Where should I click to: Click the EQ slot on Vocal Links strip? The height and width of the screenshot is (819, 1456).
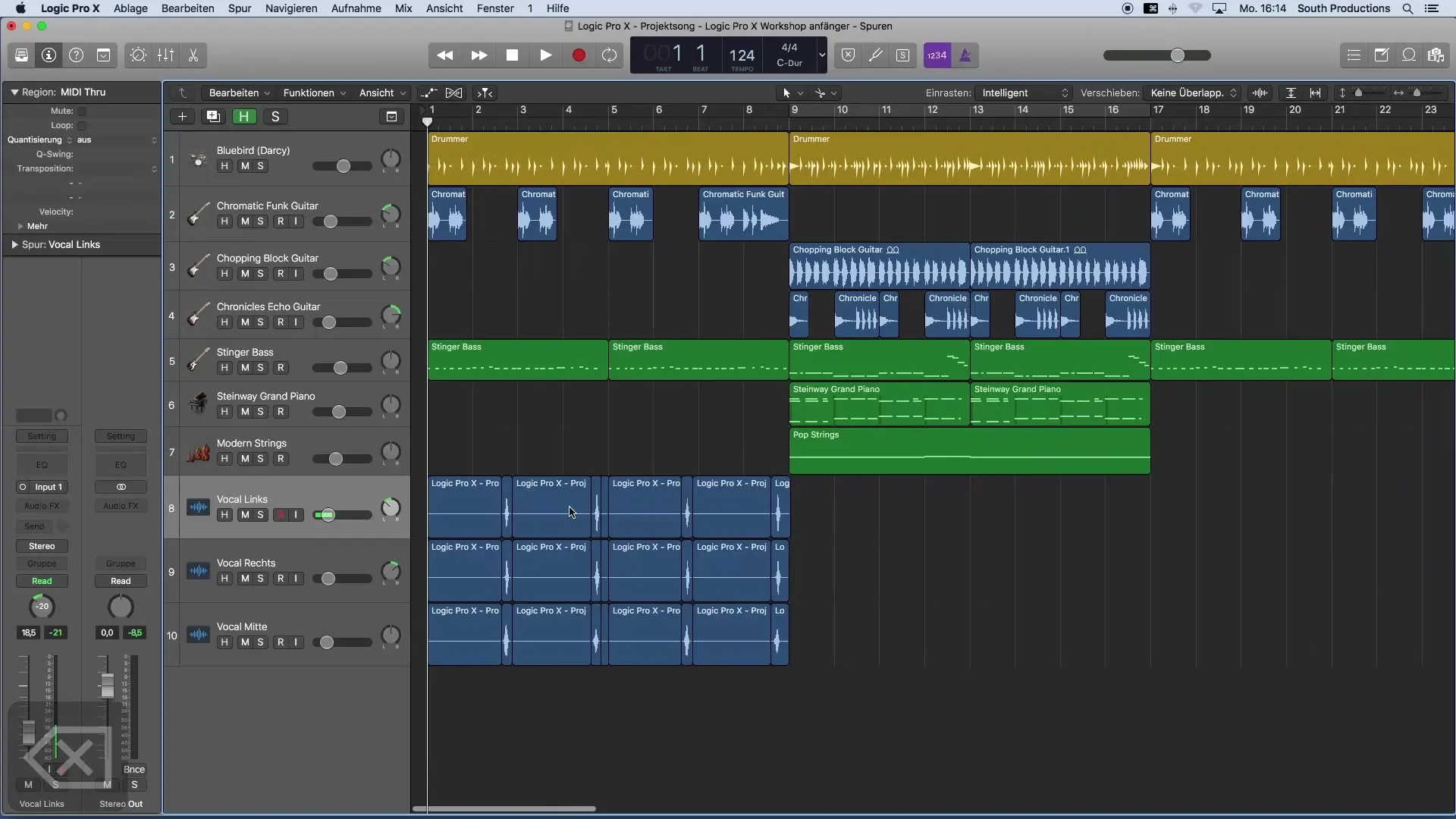42,465
